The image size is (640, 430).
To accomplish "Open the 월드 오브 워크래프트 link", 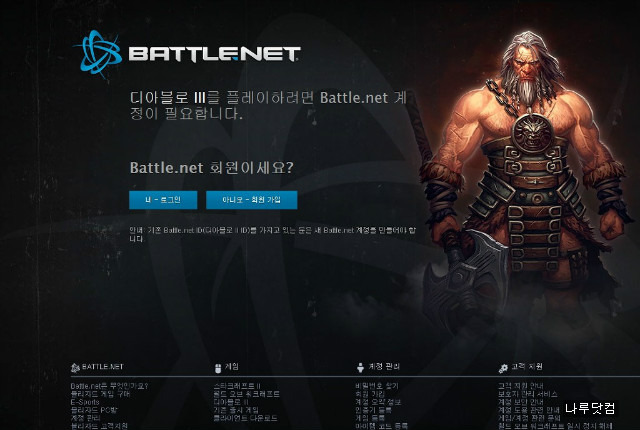I will pyautogui.click(x=247, y=394).
